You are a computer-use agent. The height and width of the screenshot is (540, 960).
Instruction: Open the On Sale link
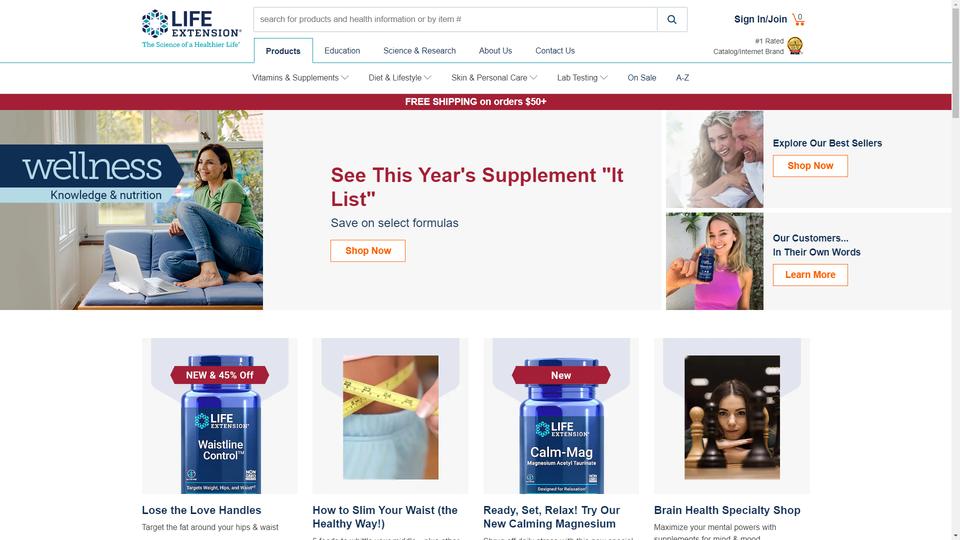point(642,78)
